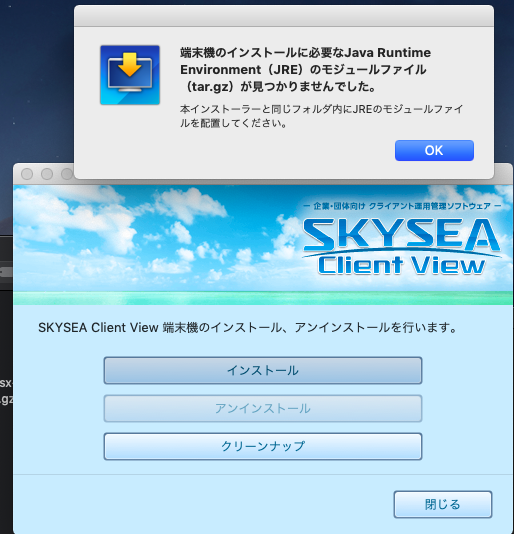
Task: Click the text describing install and uninstall
Action: [247, 328]
